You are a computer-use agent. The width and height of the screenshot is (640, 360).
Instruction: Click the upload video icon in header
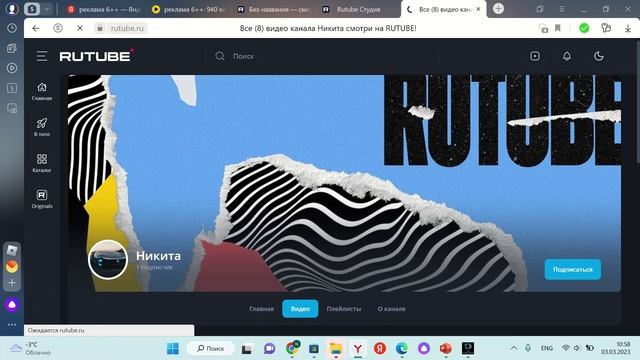[x=535, y=56]
